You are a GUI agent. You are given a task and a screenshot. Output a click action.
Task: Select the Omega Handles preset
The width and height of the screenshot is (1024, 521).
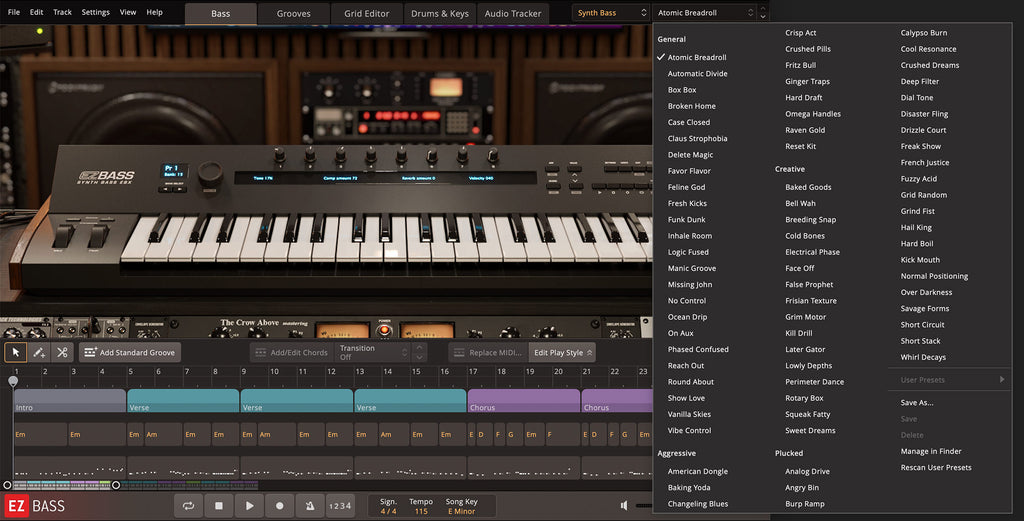tap(813, 114)
